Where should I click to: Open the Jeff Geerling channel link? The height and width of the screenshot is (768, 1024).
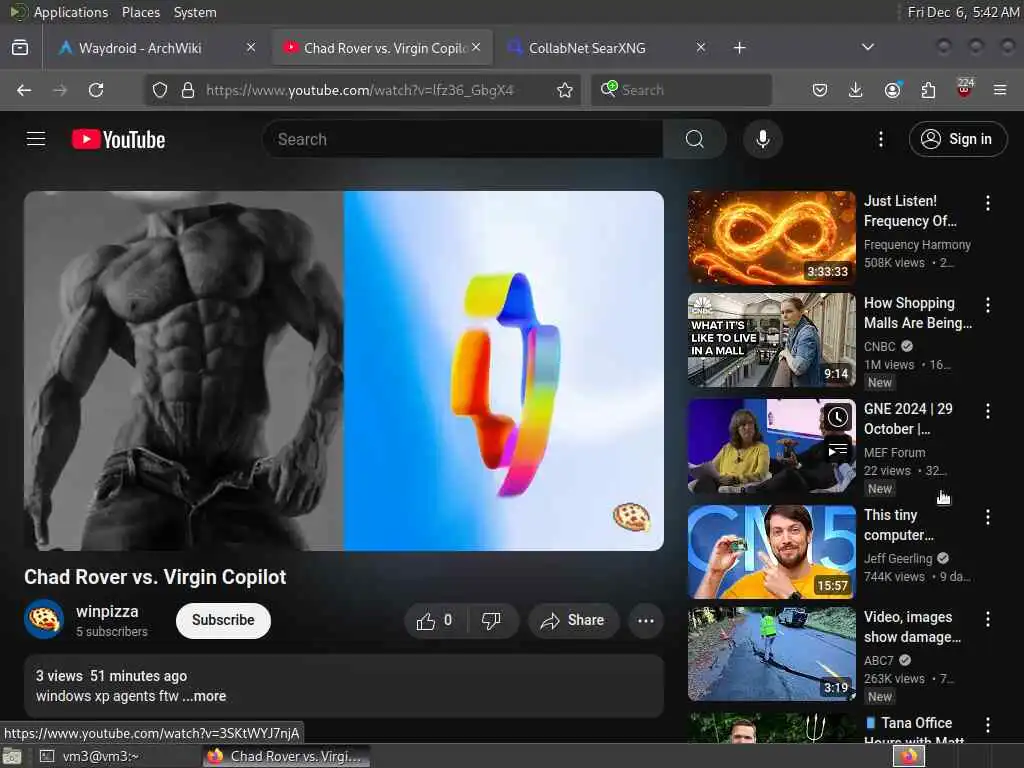pos(898,558)
